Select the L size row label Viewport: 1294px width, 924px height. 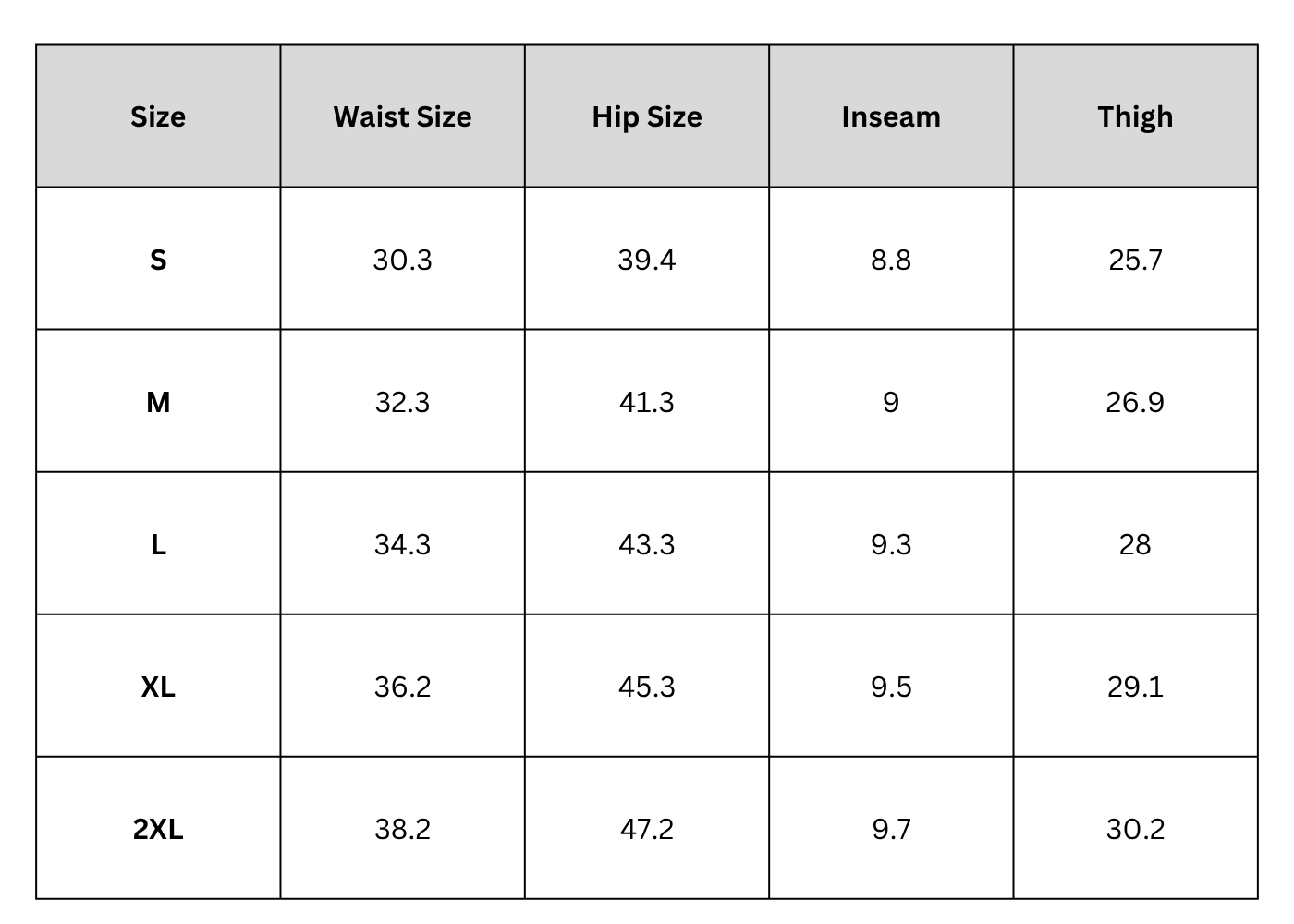point(158,544)
